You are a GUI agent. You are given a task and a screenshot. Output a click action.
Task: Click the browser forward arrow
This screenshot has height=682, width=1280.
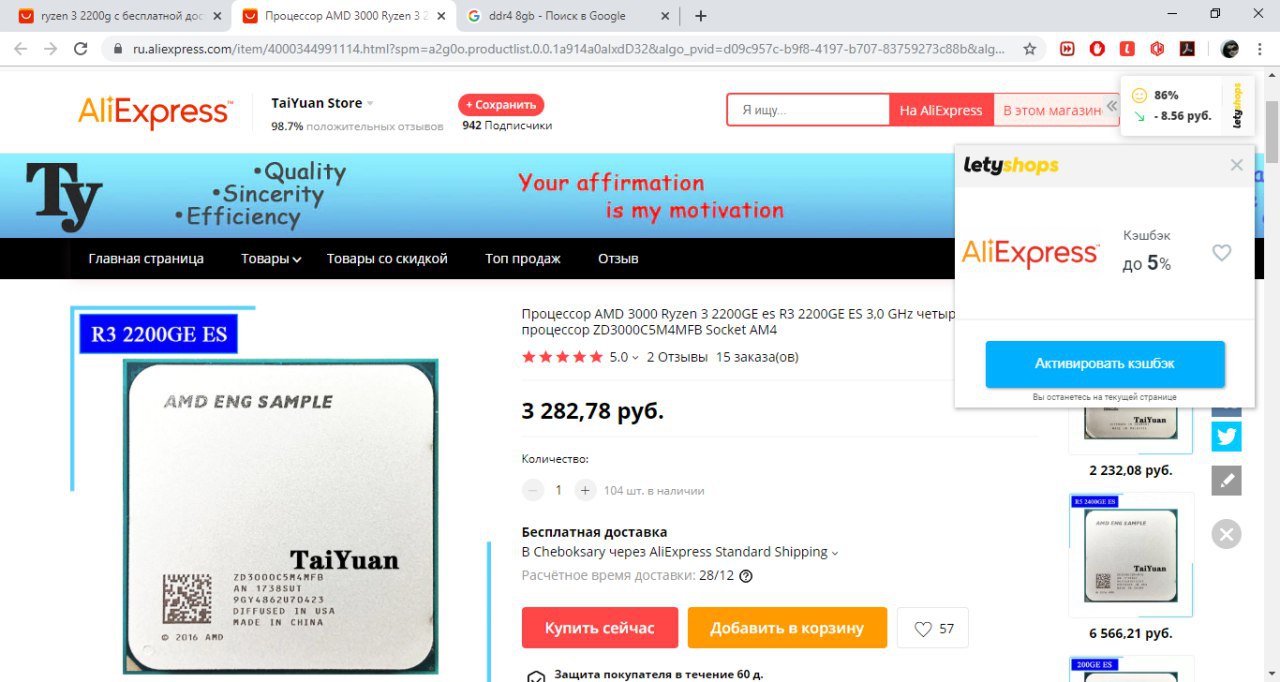(50, 48)
